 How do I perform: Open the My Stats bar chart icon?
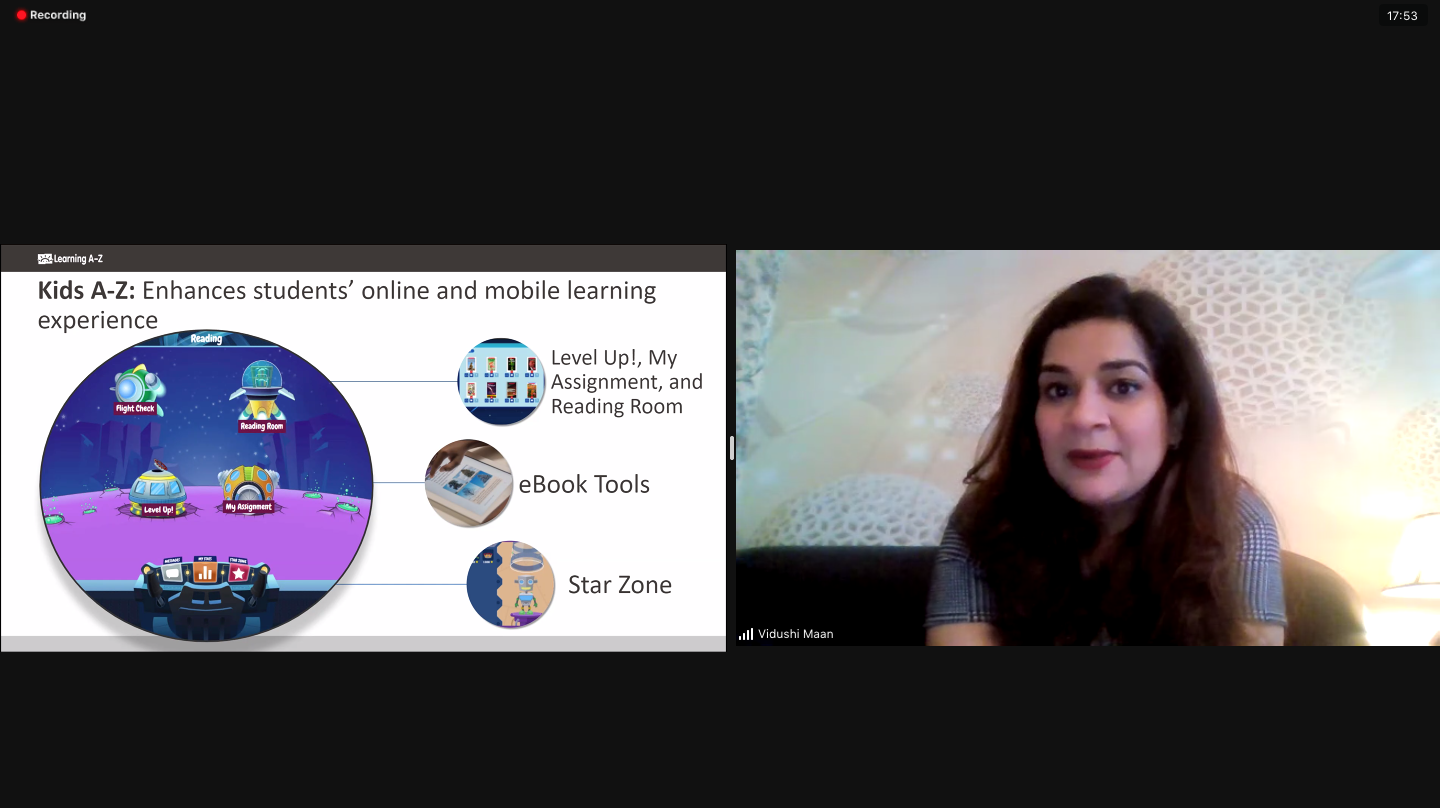205,572
